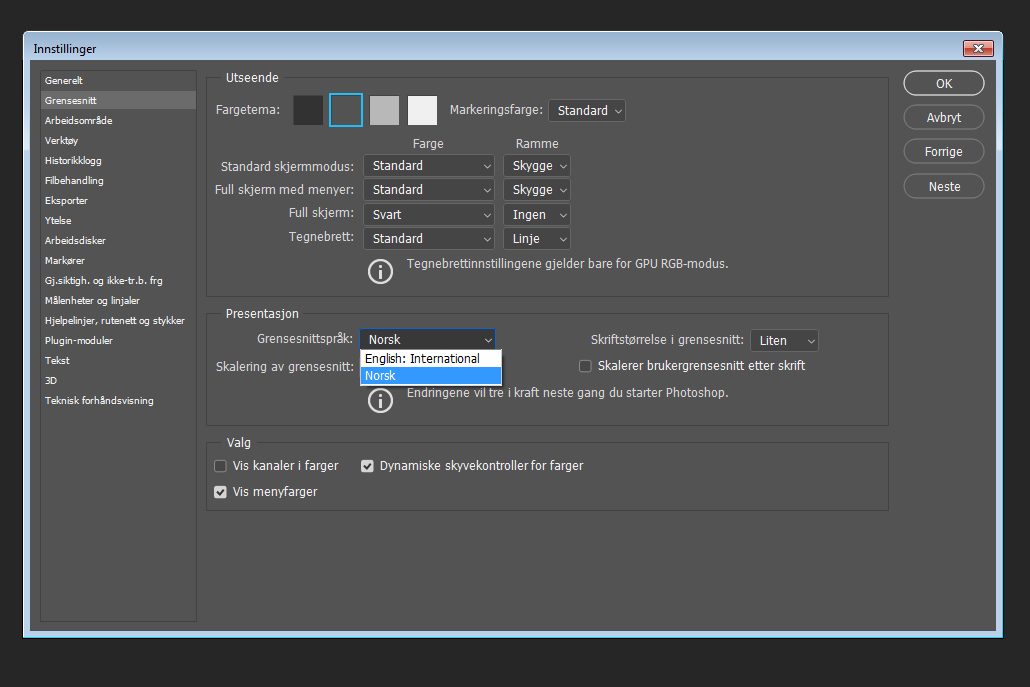Open the Arbeidsområde preferences section
This screenshot has width=1030, height=687.
tap(118, 120)
